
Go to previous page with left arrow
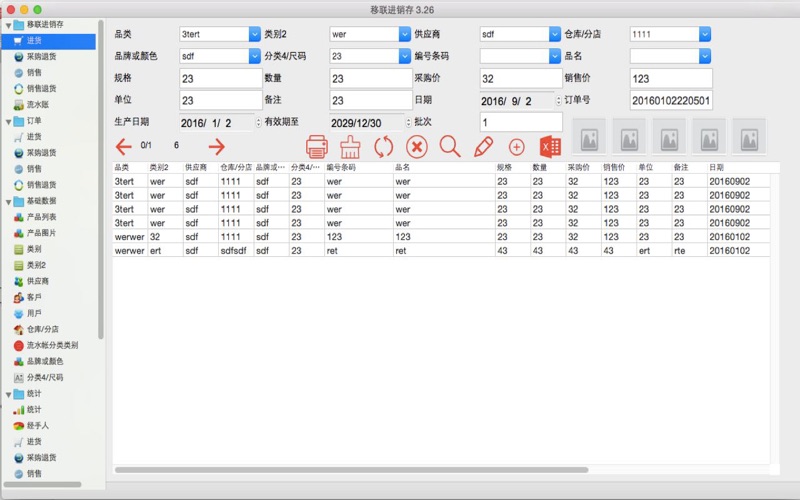point(124,147)
